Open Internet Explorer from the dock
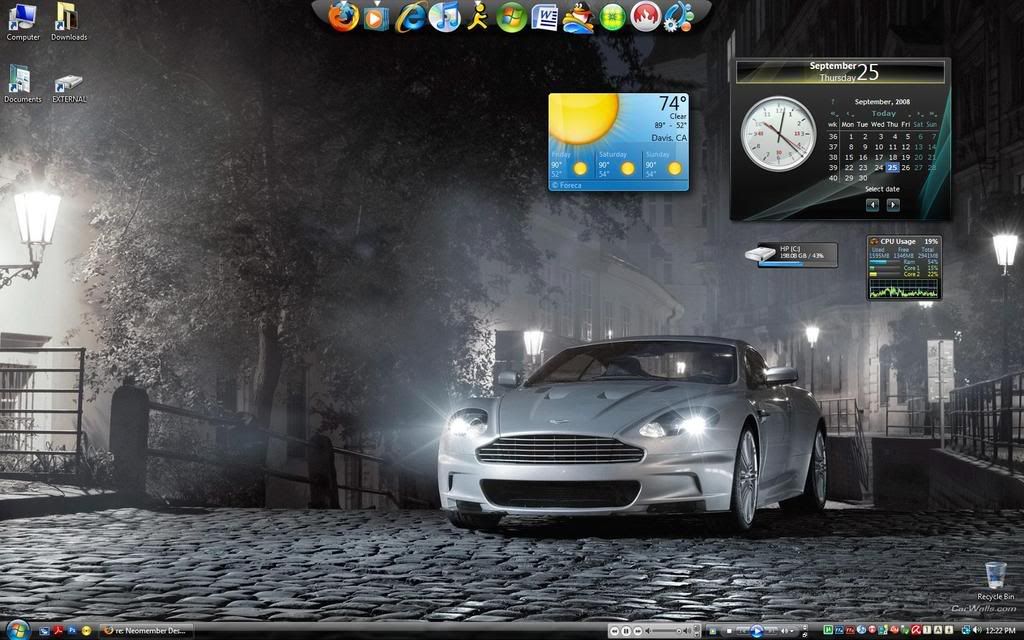1024x640 pixels. point(411,17)
